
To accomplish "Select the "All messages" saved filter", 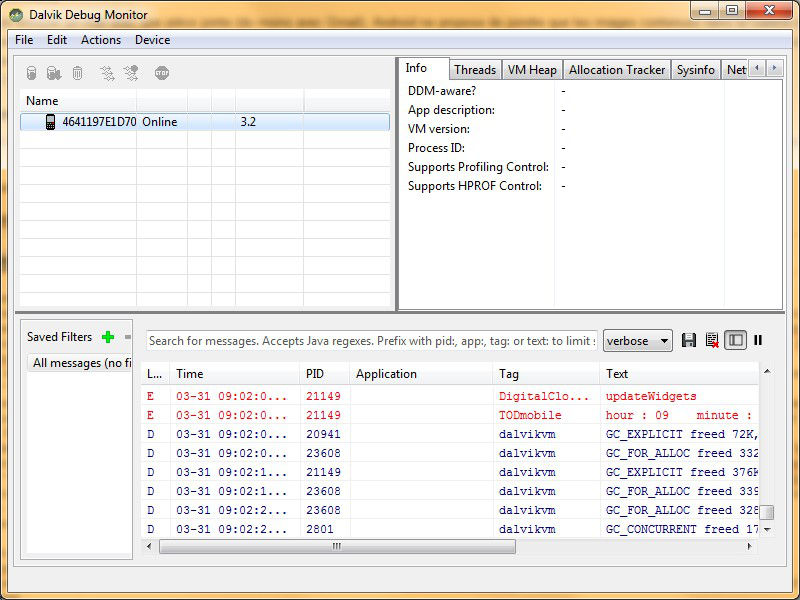I will [80, 363].
